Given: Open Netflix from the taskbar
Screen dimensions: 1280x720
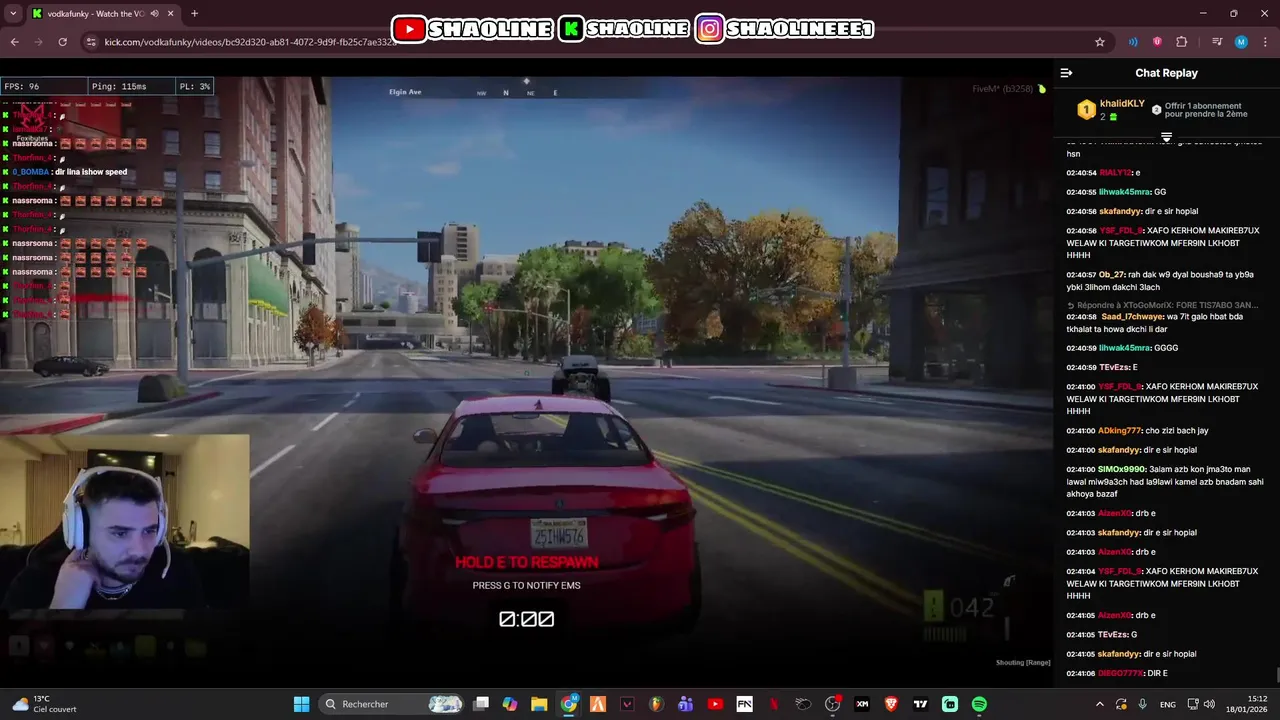Looking at the screenshot, I should point(773,704).
